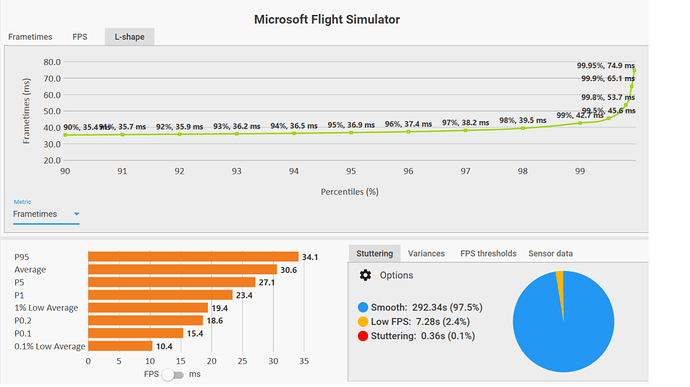Click the 30.6 Average value
Viewport: 690px width, 387px height.
pyautogui.click(x=289, y=270)
